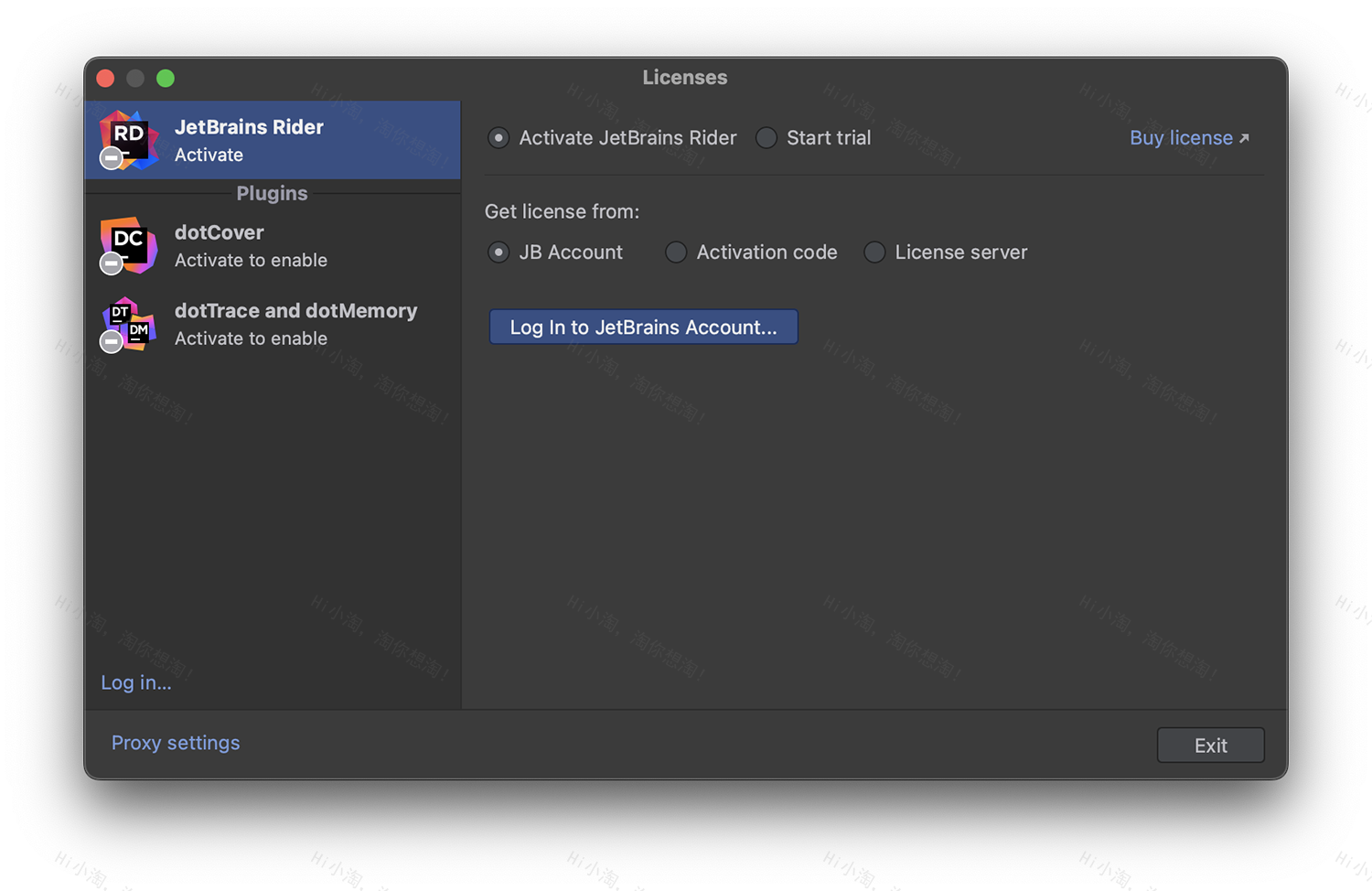Click the Exit button
The image size is (1372, 891).
pos(1210,745)
